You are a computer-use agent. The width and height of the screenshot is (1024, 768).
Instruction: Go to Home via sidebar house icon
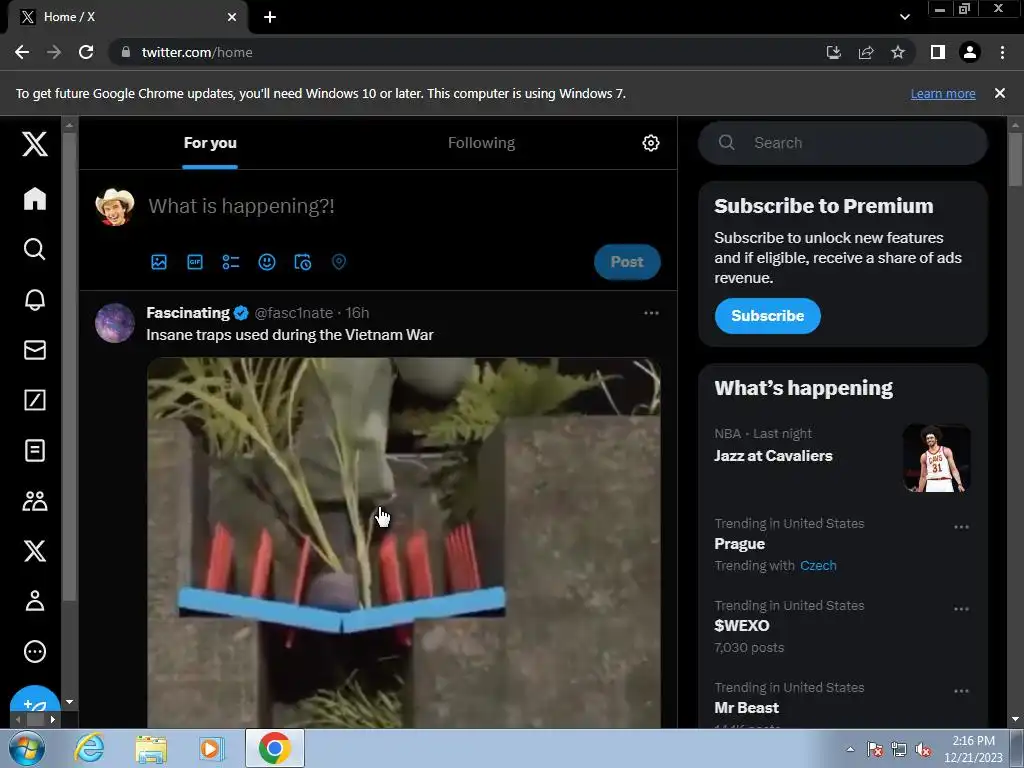click(35, 199)
